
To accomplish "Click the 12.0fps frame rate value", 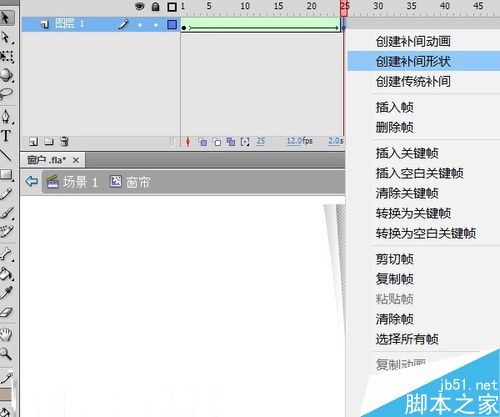I will tap(300, 141).
